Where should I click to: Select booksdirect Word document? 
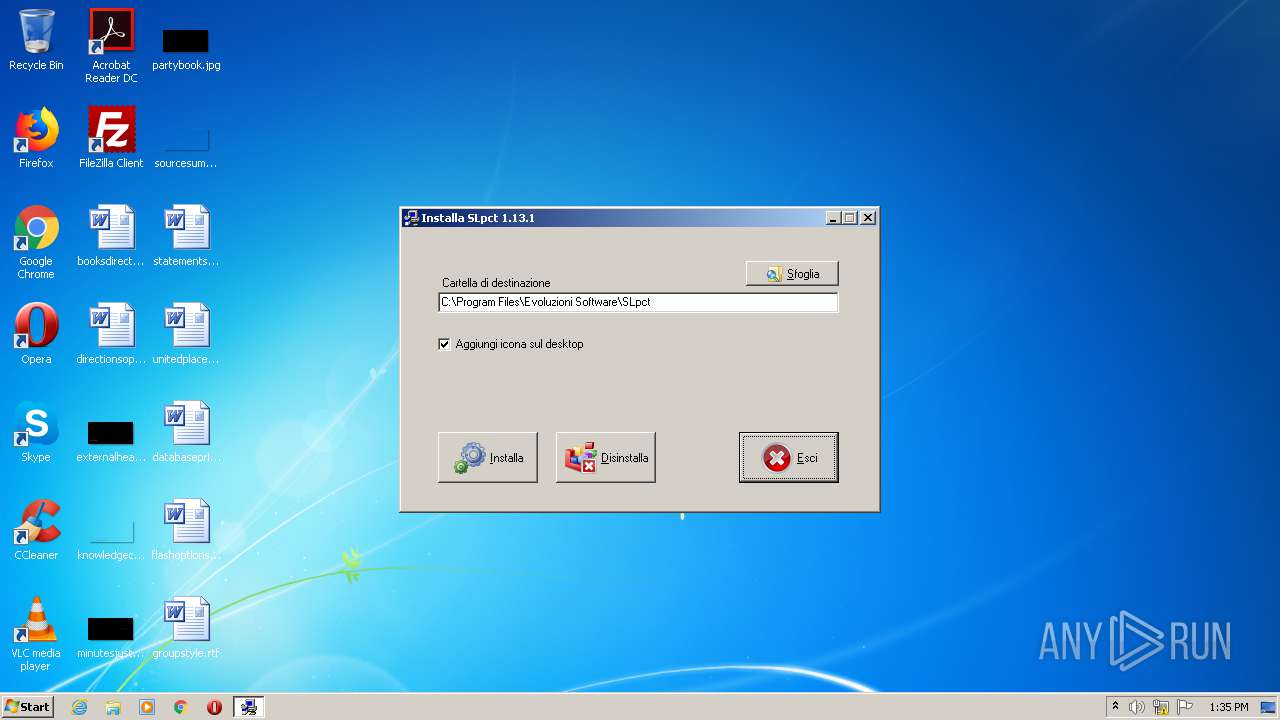coord(111,236)
